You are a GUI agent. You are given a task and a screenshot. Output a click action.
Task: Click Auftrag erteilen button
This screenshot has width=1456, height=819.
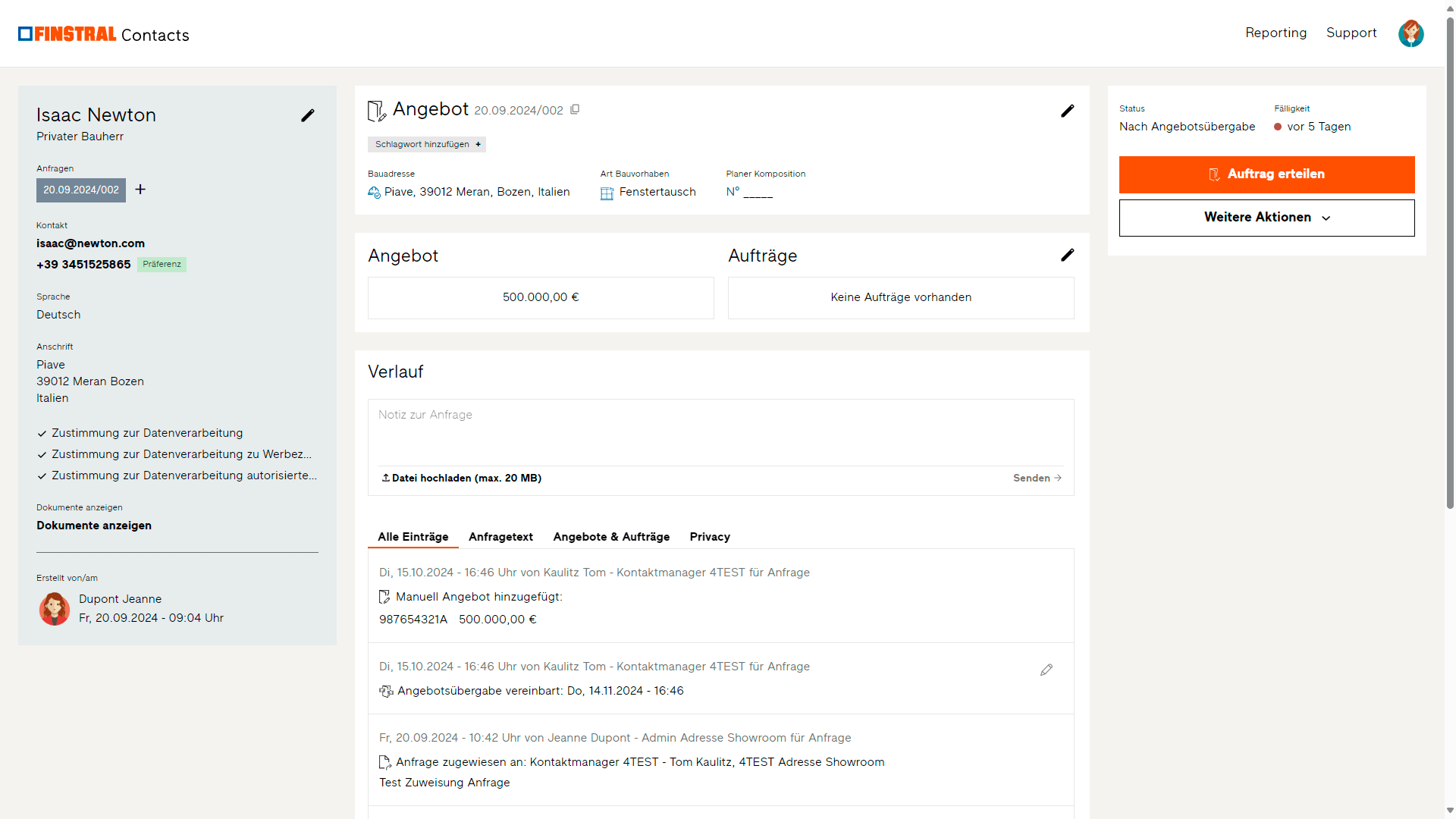tap(1266, 174)
